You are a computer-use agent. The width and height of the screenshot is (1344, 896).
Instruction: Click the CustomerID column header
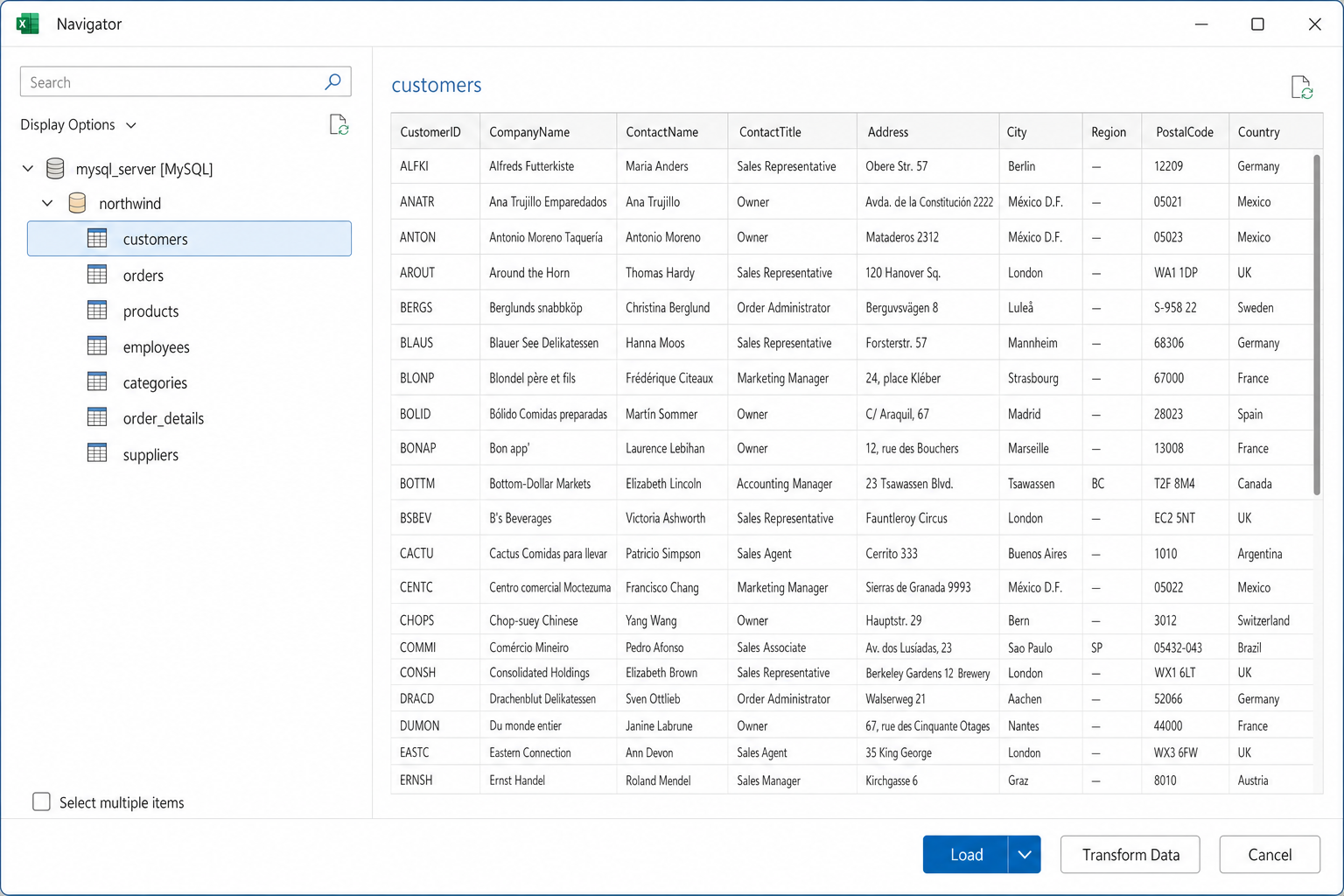tap(436, 131)
